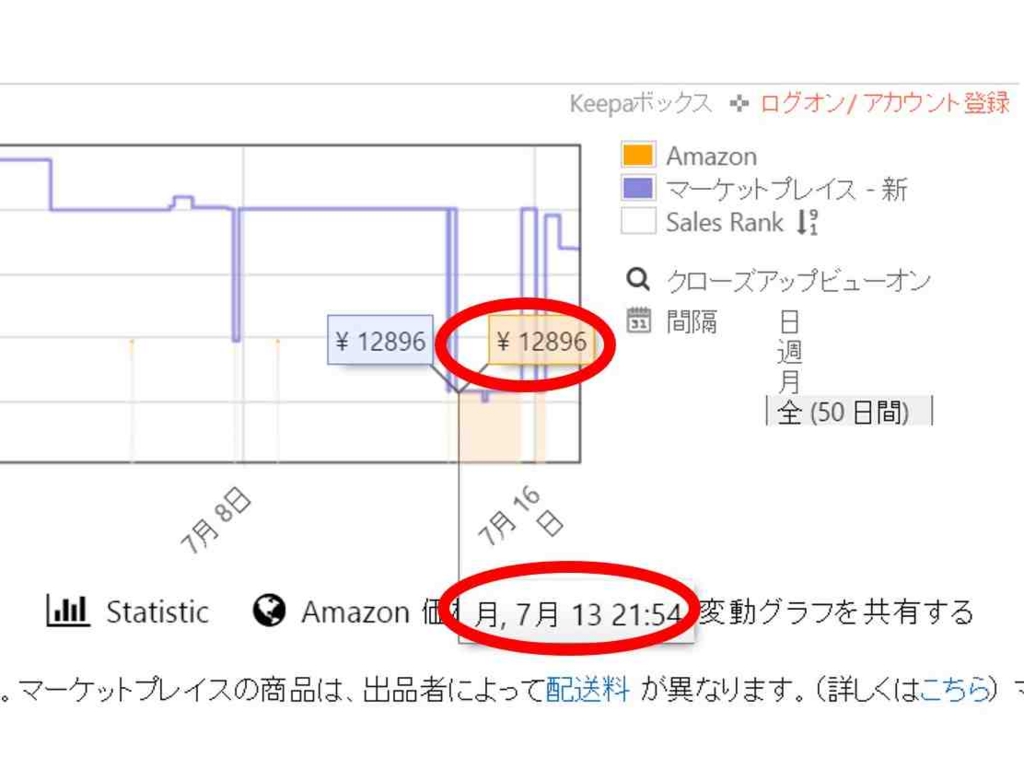Toggle the Marketplace new purple swatch
The width and height of the screenshot is (1024, 769).
[637, 188]
